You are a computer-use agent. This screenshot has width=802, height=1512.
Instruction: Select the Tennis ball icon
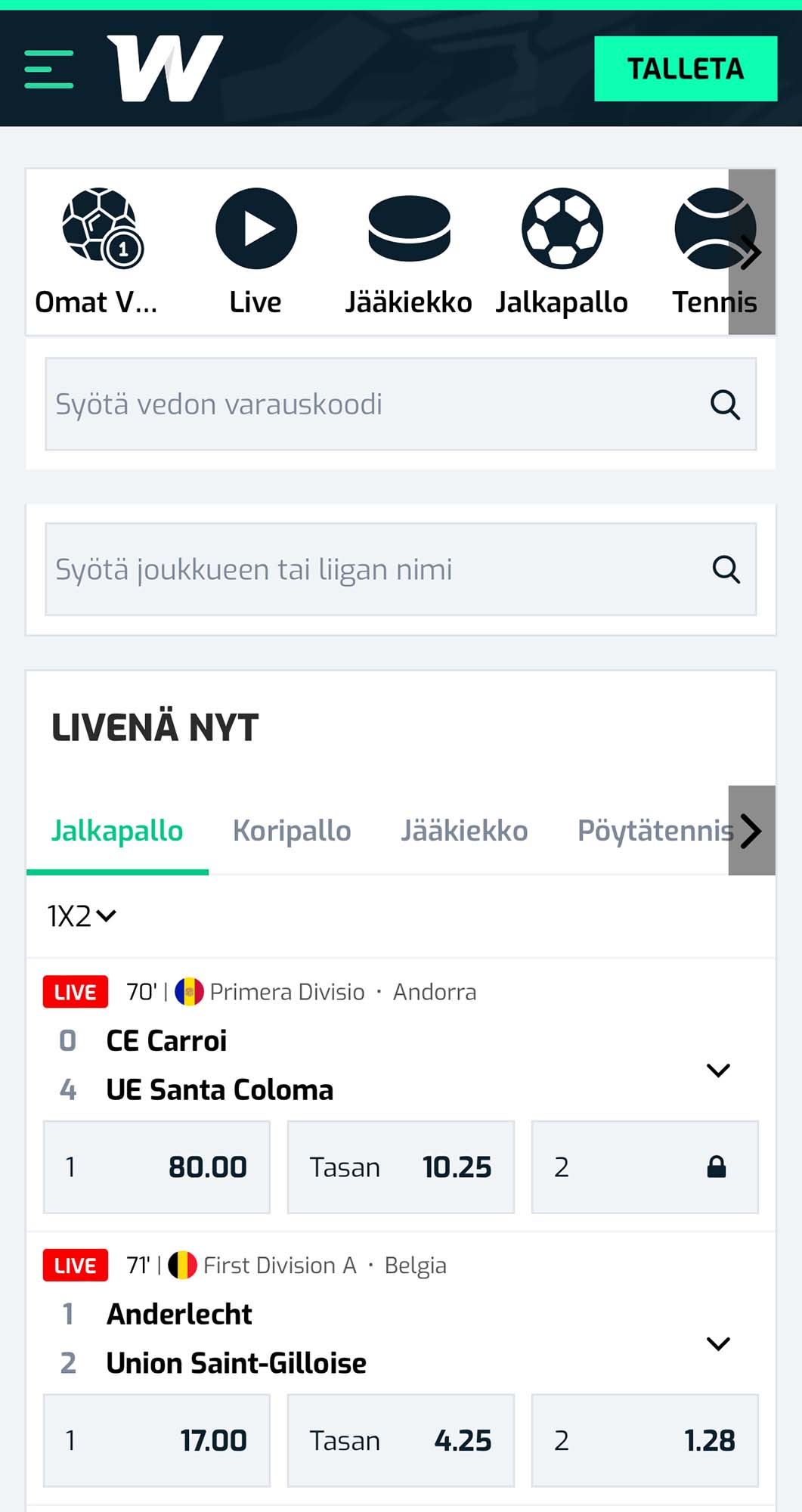point(715,228)
